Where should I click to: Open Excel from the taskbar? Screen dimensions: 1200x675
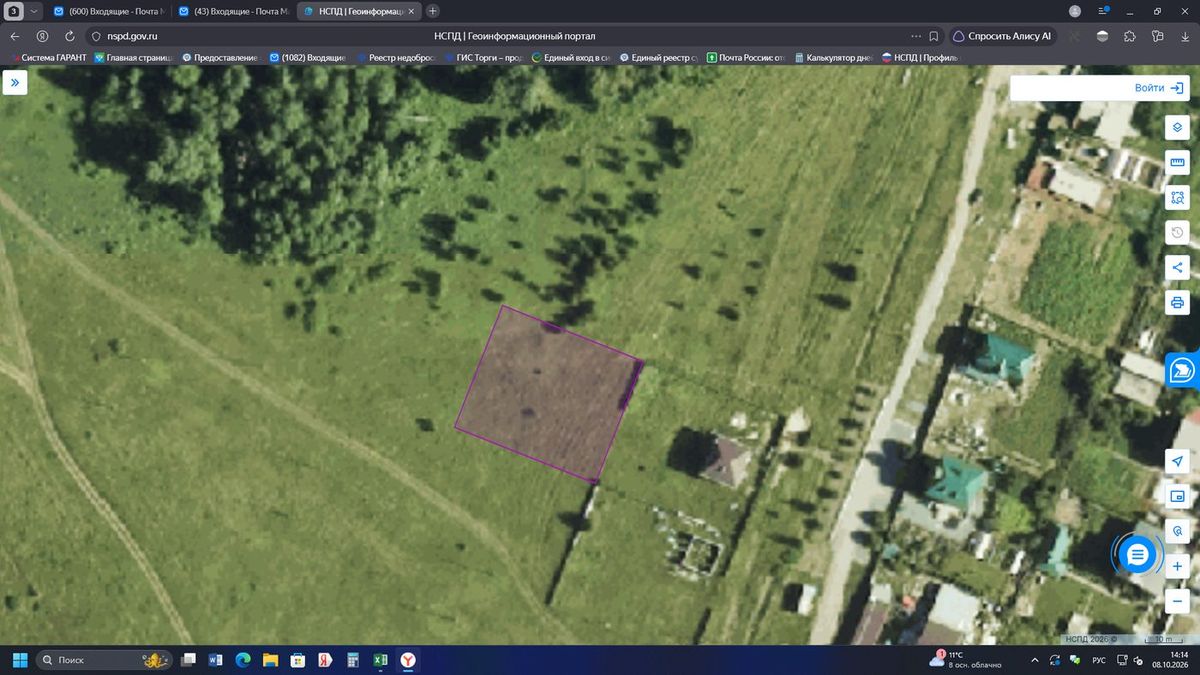point(380,660)
